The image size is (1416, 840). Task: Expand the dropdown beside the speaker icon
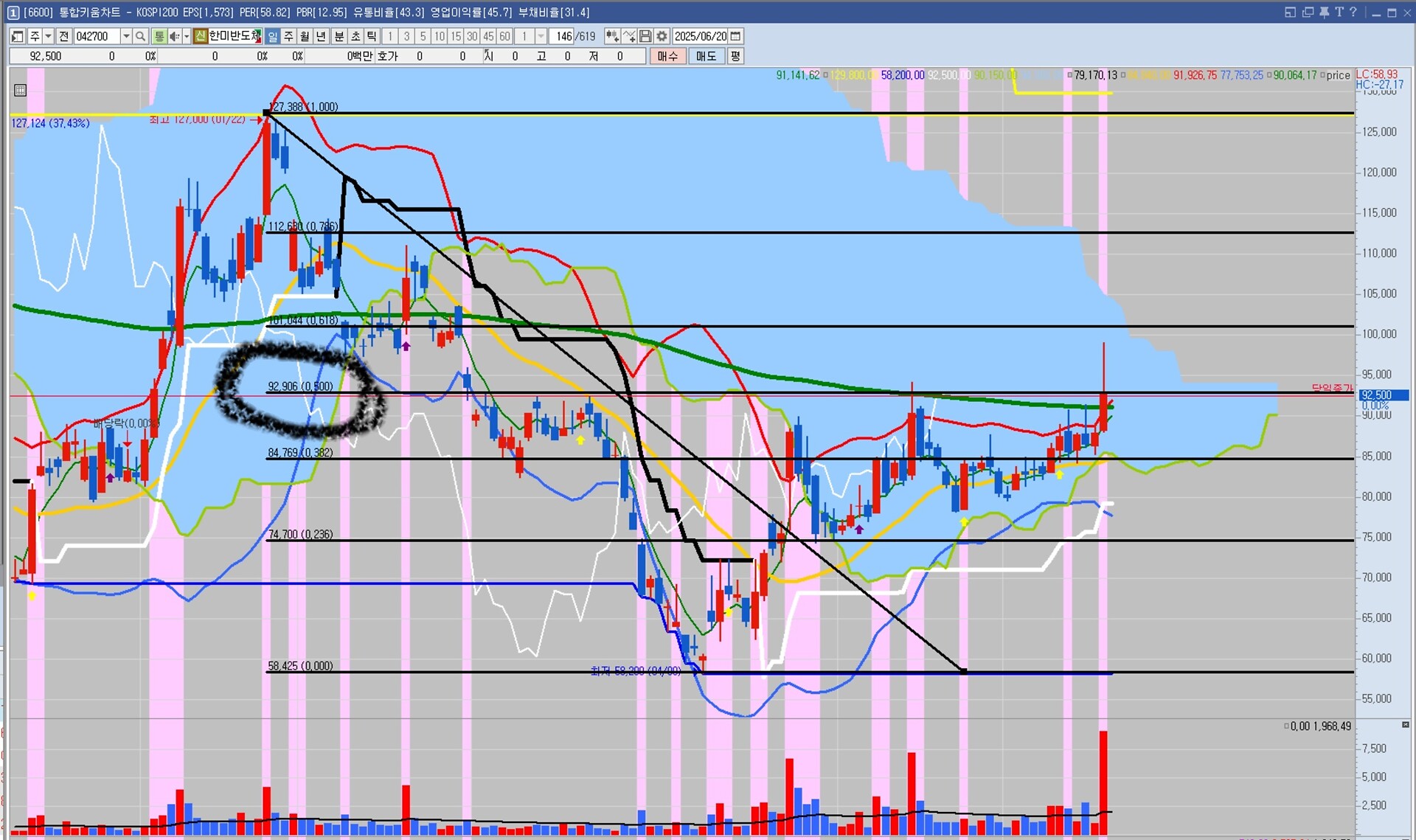(187, 36)
